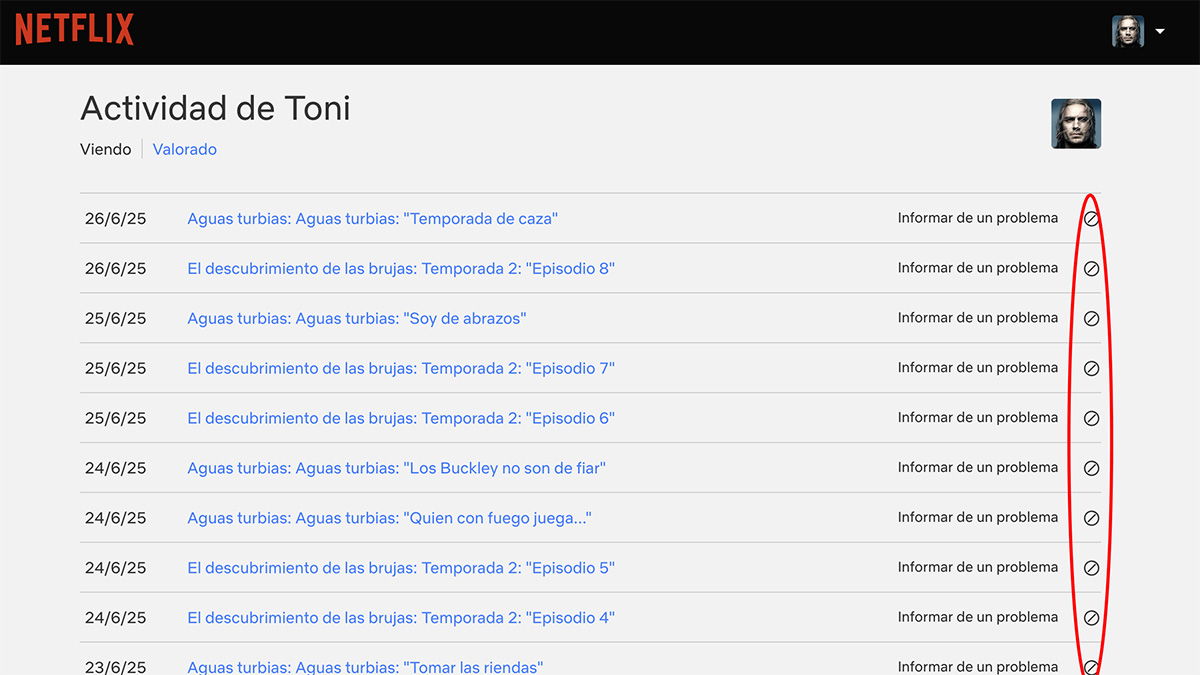Report a problem for "Quien con fuego juega..."
Viewport: 1200px width, 675px height.
(978, 517)
